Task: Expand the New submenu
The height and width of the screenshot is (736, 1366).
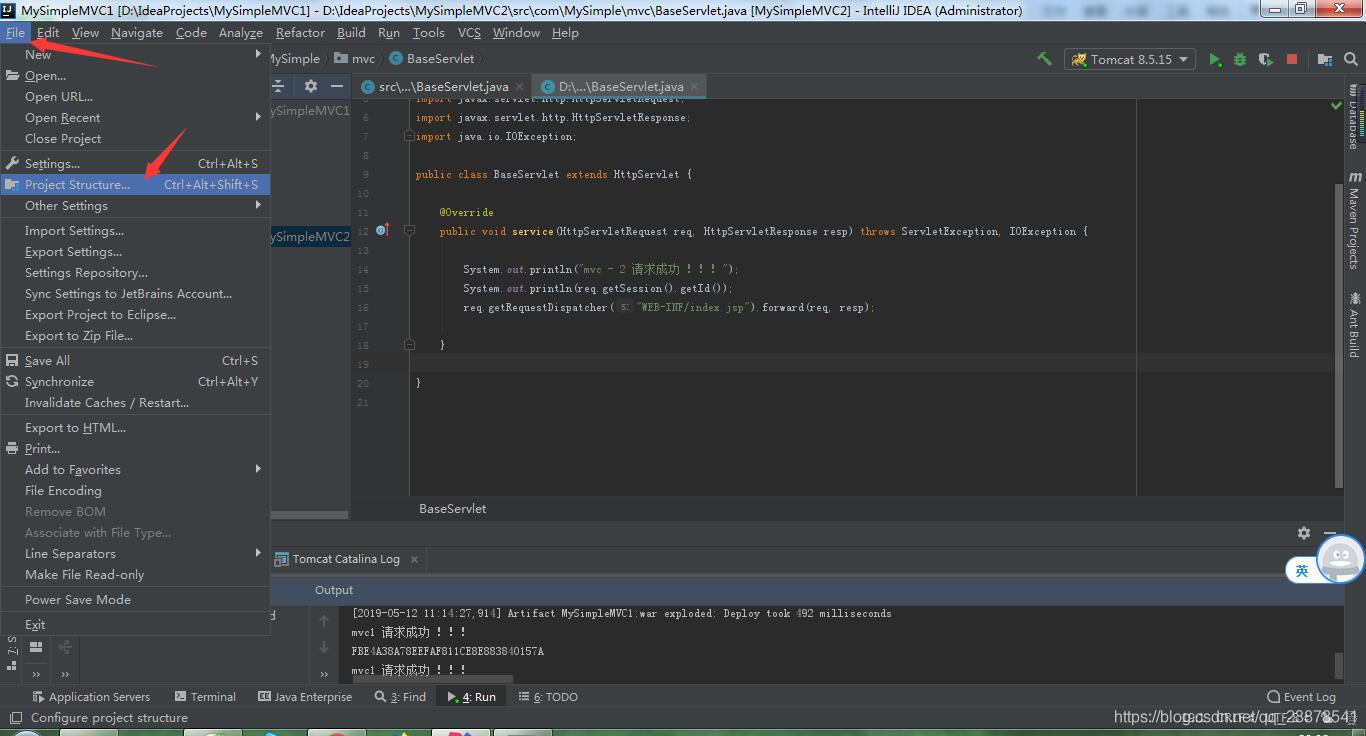Action: click(x=135, y=54)
